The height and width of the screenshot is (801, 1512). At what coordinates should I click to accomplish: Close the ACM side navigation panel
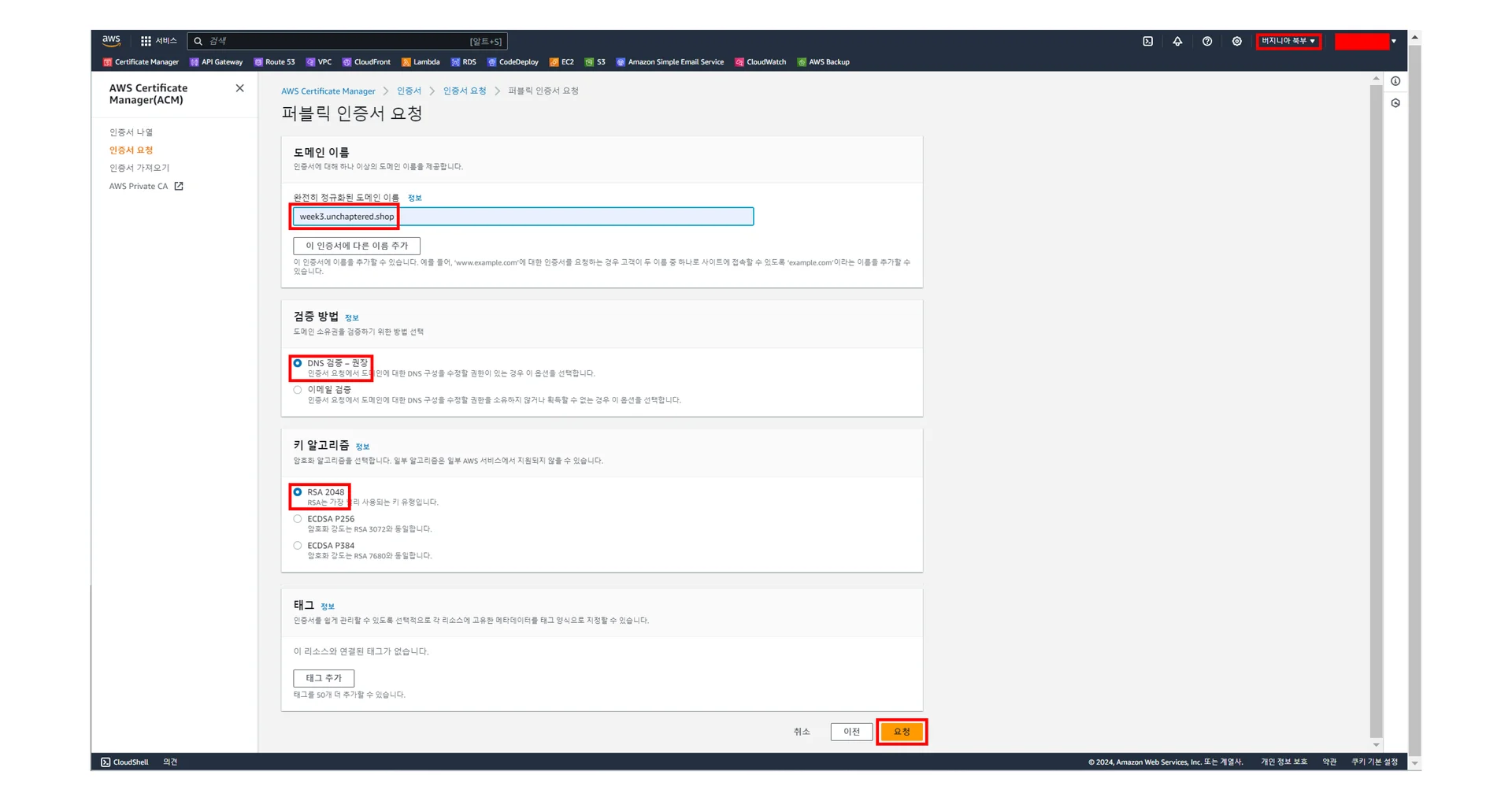(240, 88)
